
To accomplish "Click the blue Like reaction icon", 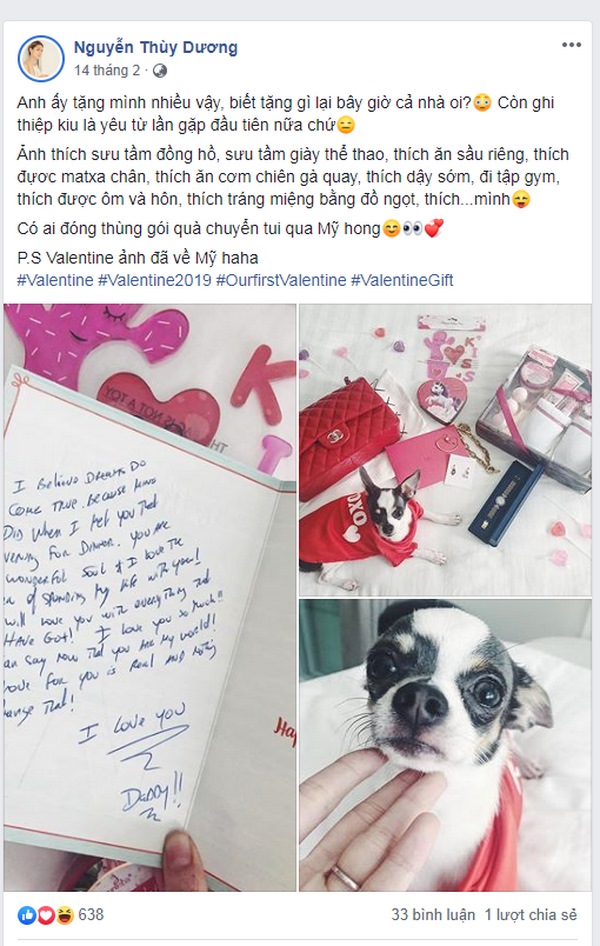I will (27, 915).
